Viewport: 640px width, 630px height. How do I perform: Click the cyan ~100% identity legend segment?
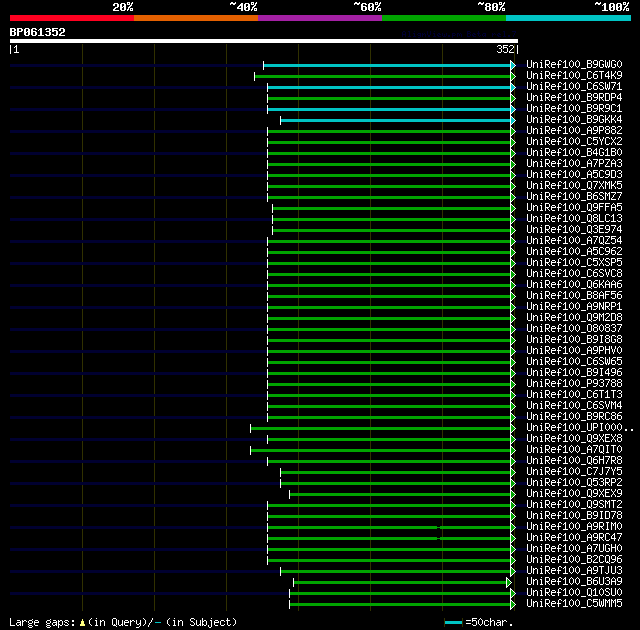[x=569, y=18]
